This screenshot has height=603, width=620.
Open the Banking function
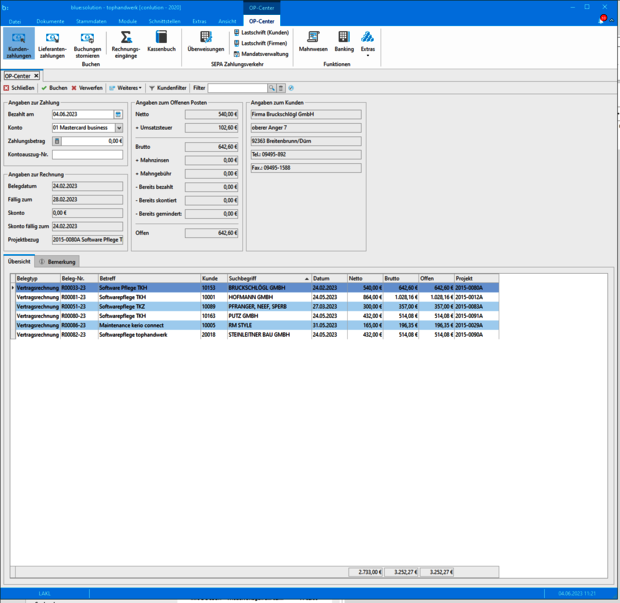click(344, 42)
